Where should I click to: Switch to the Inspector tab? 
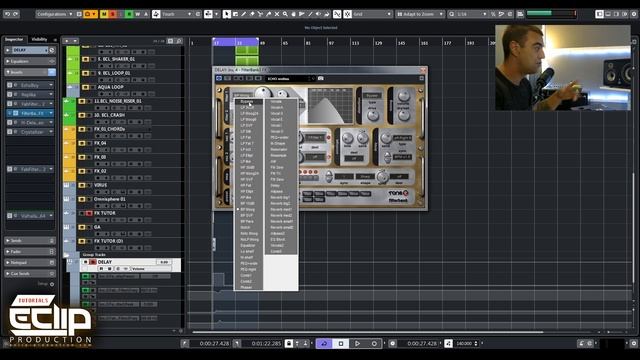(14, 39)
